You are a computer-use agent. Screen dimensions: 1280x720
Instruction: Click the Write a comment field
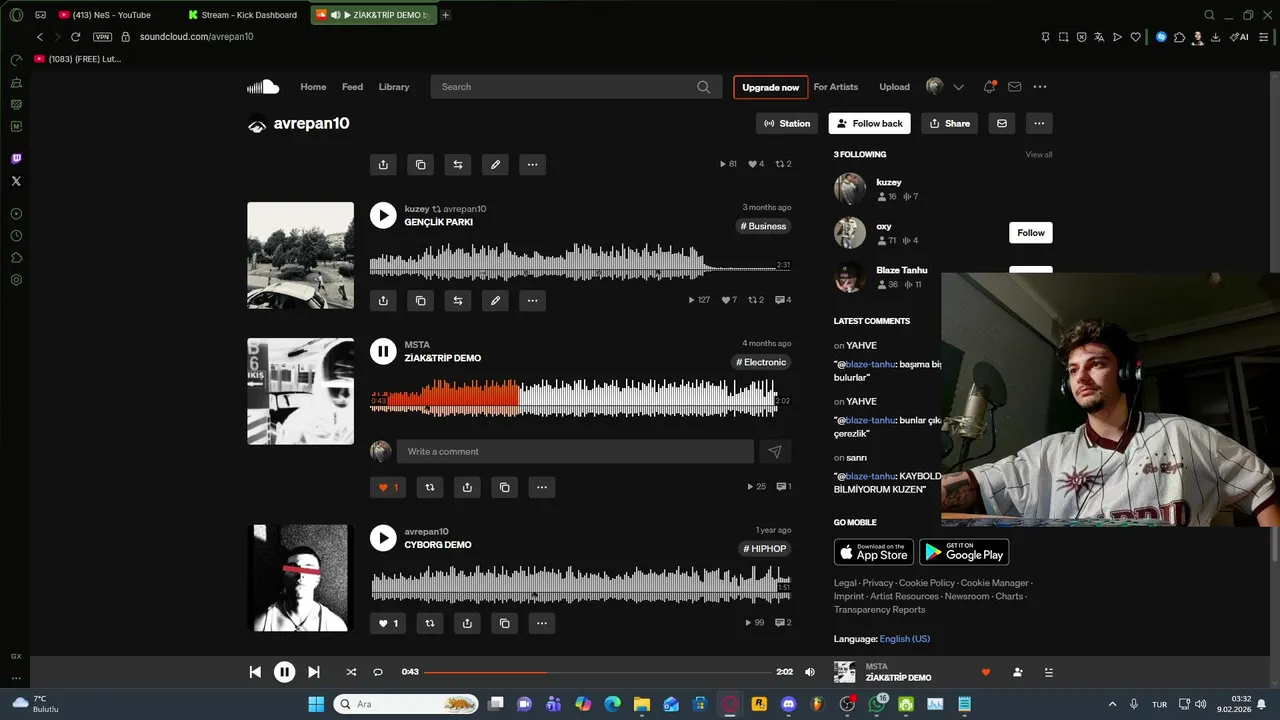pos(575,451)
